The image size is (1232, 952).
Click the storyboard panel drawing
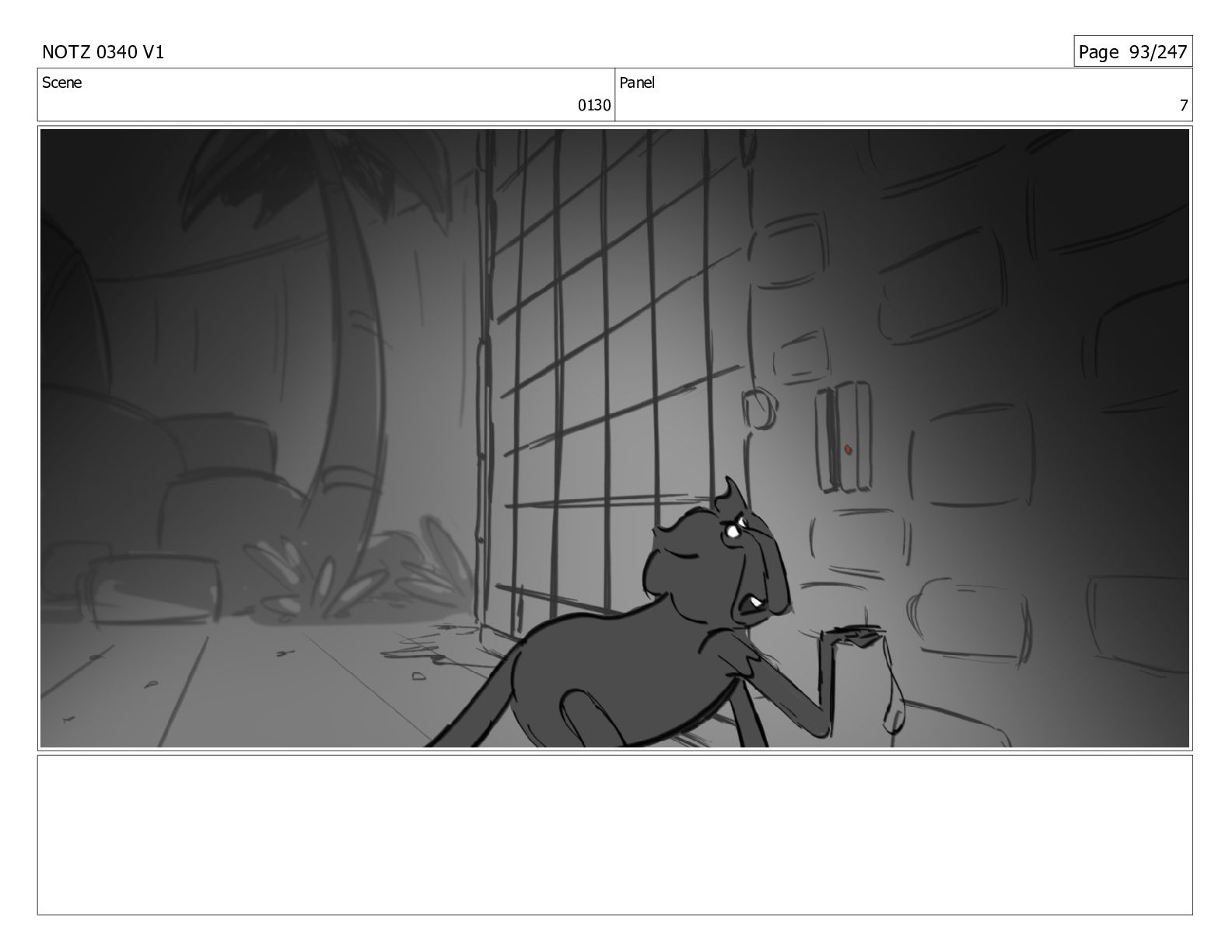614,438
